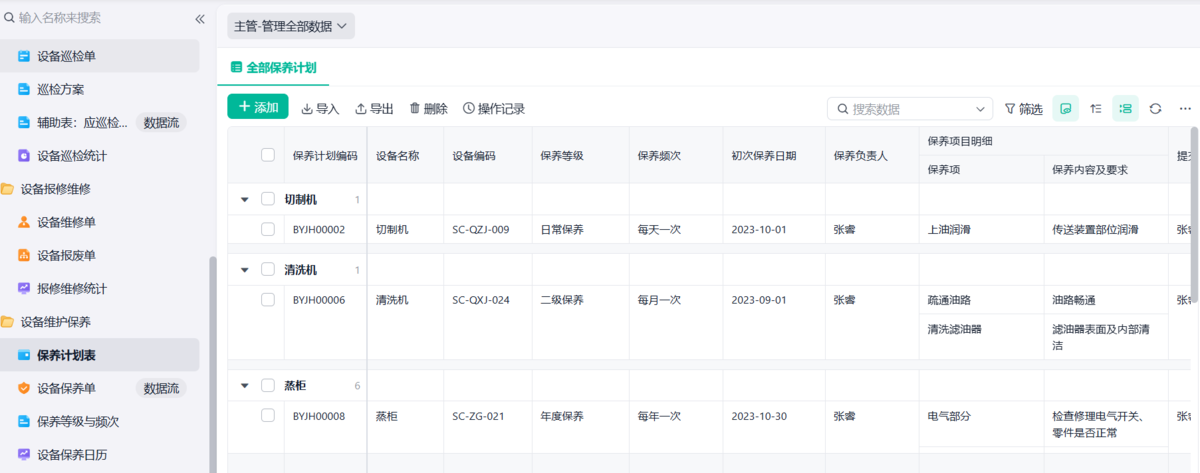Toggle the grouped list view icon
Screen dimensions: 1200x473
(1125, 108)
